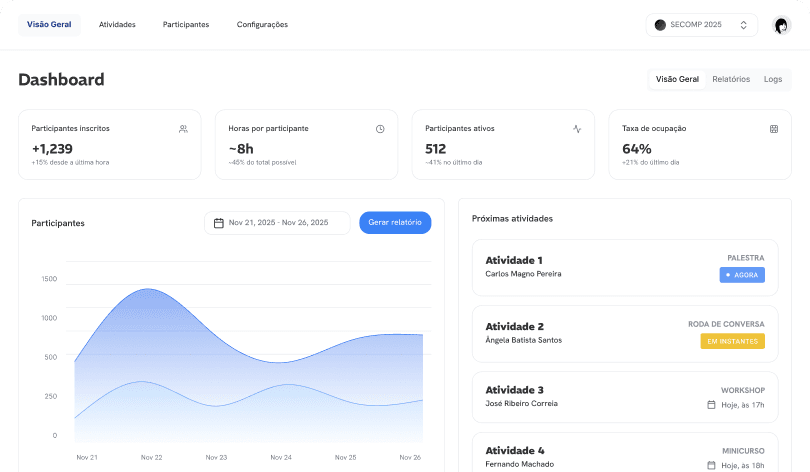This screenshot has height=472, width=810.
Task: Click the 64% occupancy value
Action: tap(637, 149)
